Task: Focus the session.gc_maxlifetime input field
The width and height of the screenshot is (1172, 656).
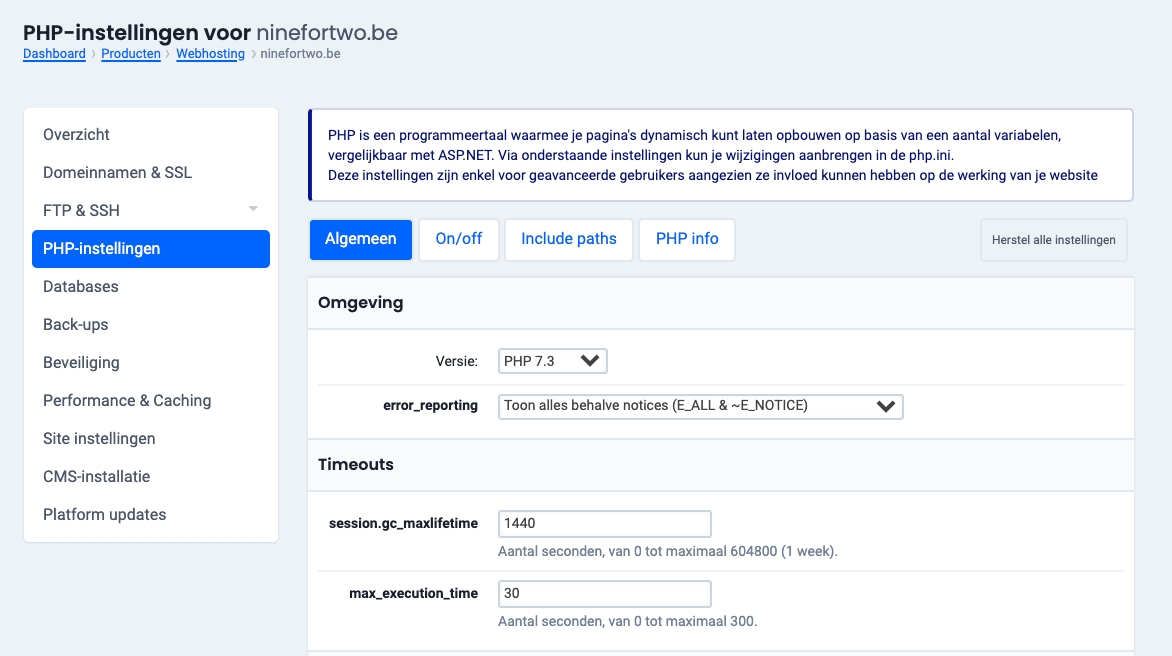Action: 604,523
